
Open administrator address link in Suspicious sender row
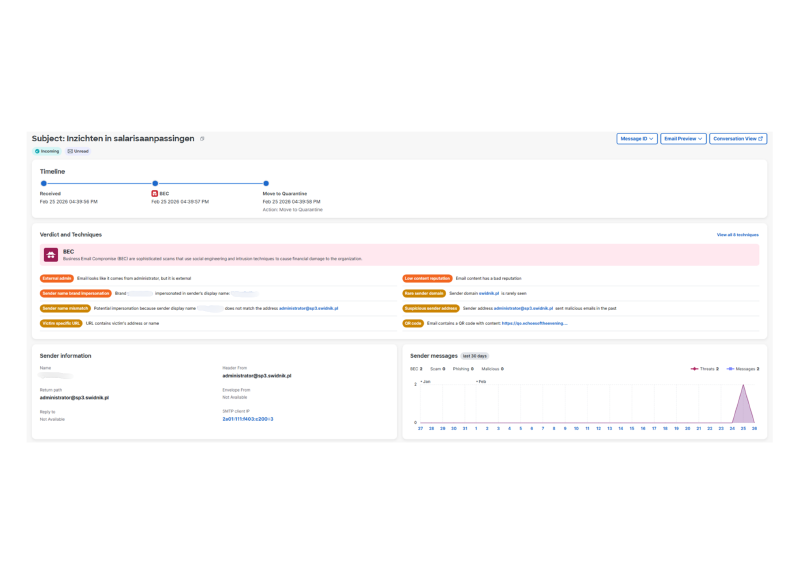click(x=523, y=308)
